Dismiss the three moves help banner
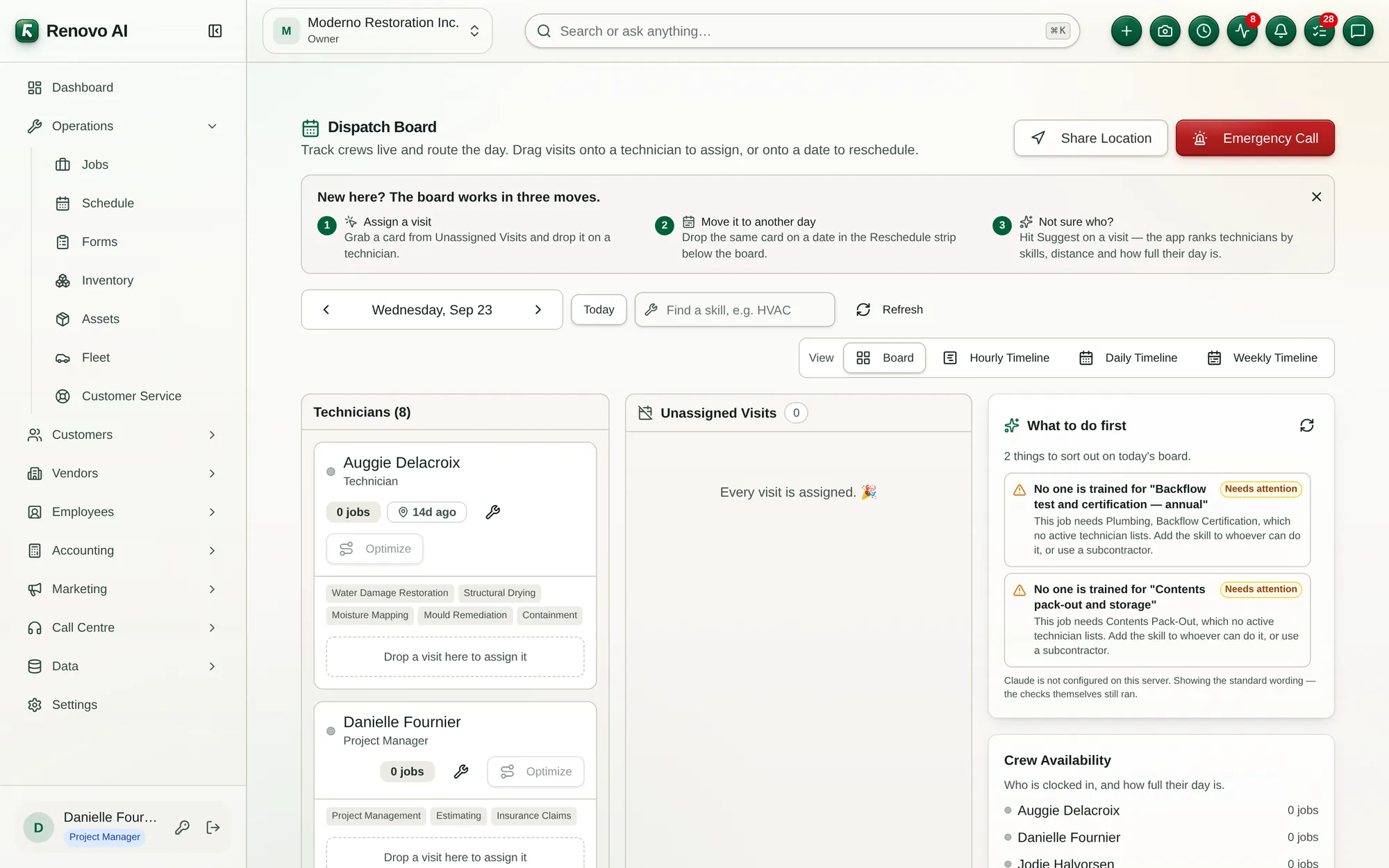 tap(1316, 197)
